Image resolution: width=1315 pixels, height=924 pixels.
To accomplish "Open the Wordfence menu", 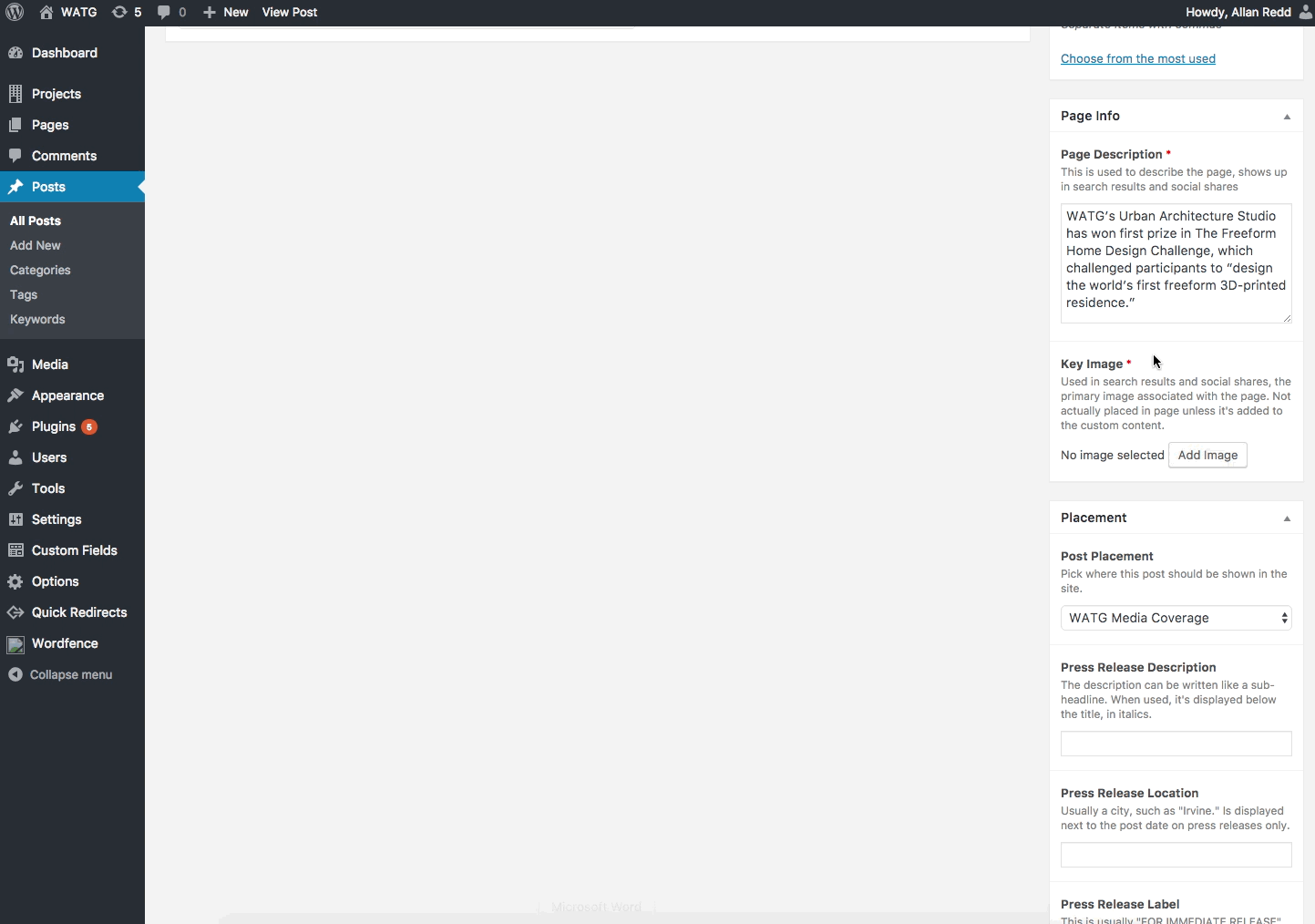I will [64, 643].
